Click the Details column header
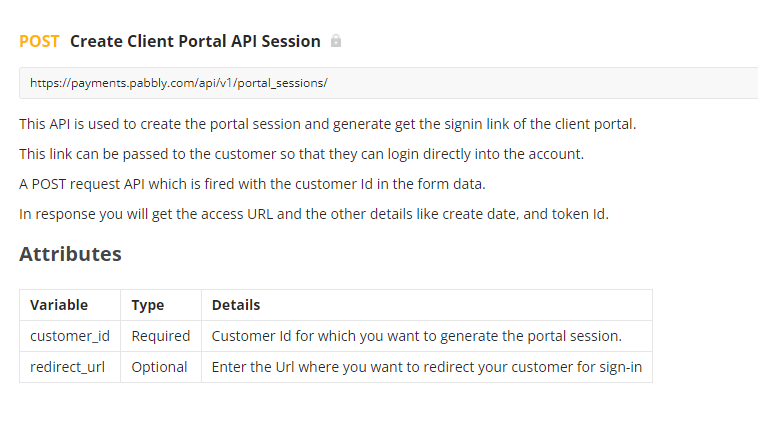This screenshot has width=758, height=421. (x=427, y=305)
